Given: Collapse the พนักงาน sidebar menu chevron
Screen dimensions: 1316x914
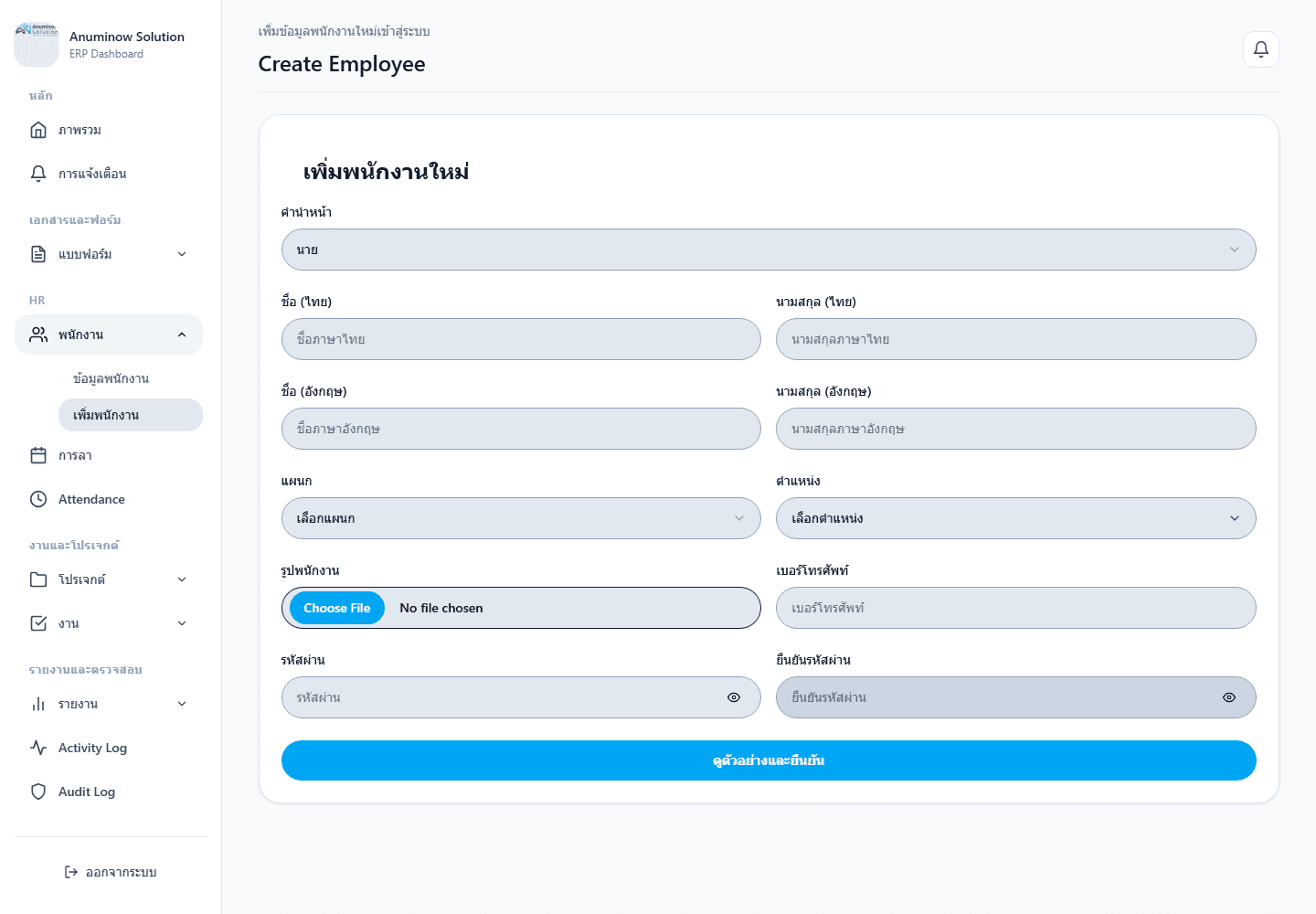Looking at the screenshot, I should [182, 335].
